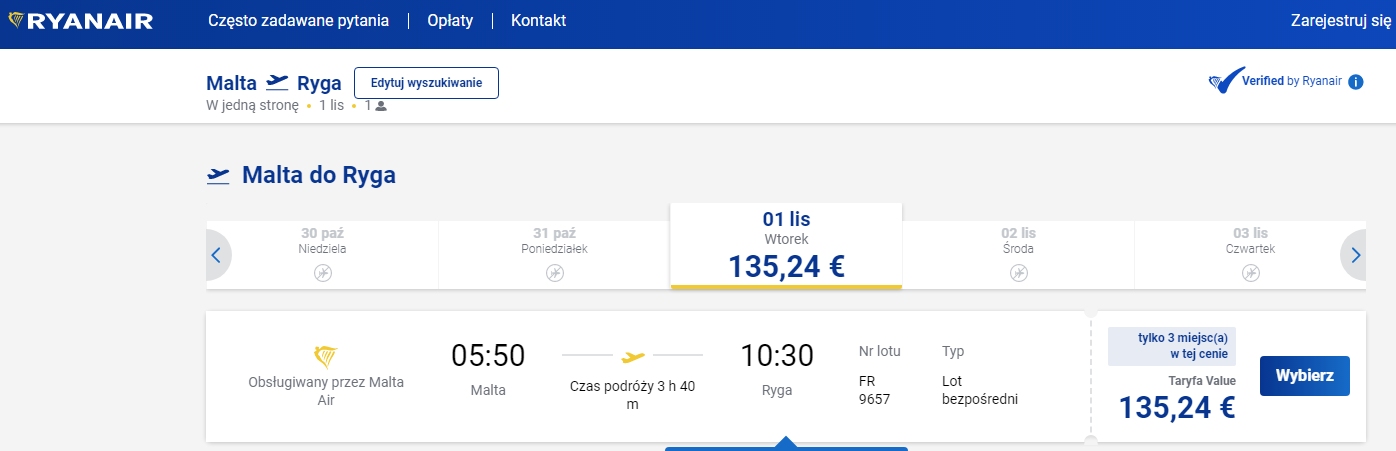Click the info icon next to Verified by Ryanair

1356,82
